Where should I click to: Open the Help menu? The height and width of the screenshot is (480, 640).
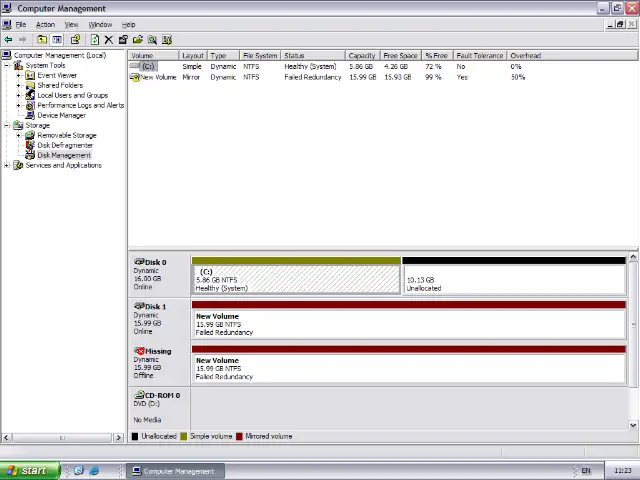129,24
